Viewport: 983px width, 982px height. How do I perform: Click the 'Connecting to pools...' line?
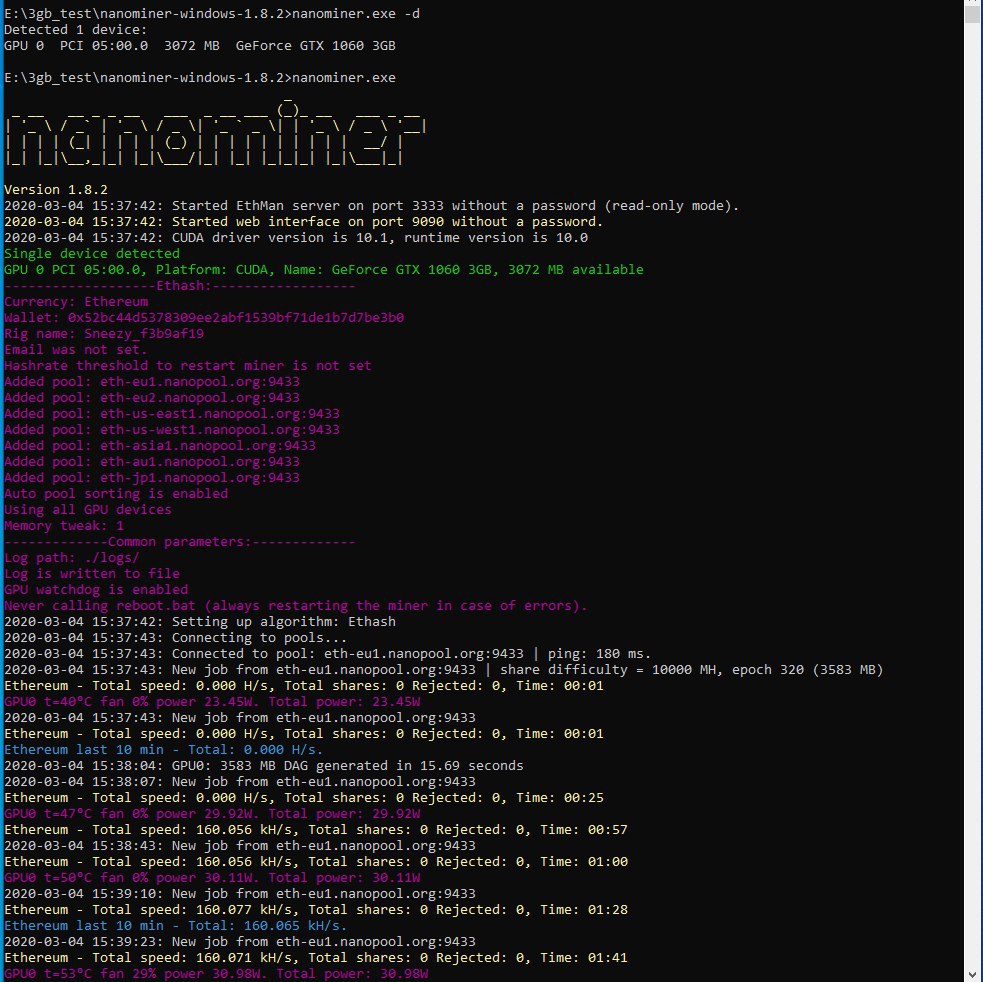(x=176, y=637)
